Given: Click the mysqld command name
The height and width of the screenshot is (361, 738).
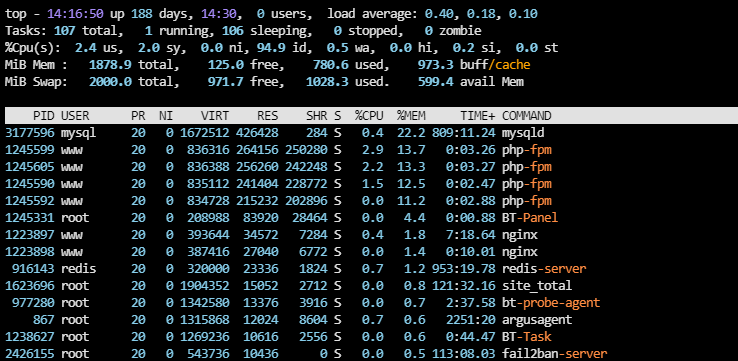Looking at the screenshot, I should [523, 133].
